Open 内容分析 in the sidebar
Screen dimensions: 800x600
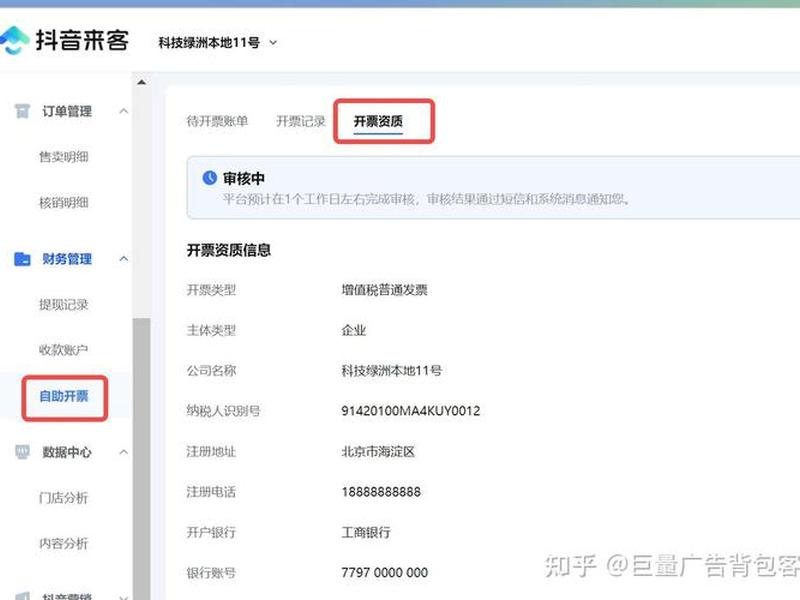coord(64,543)
